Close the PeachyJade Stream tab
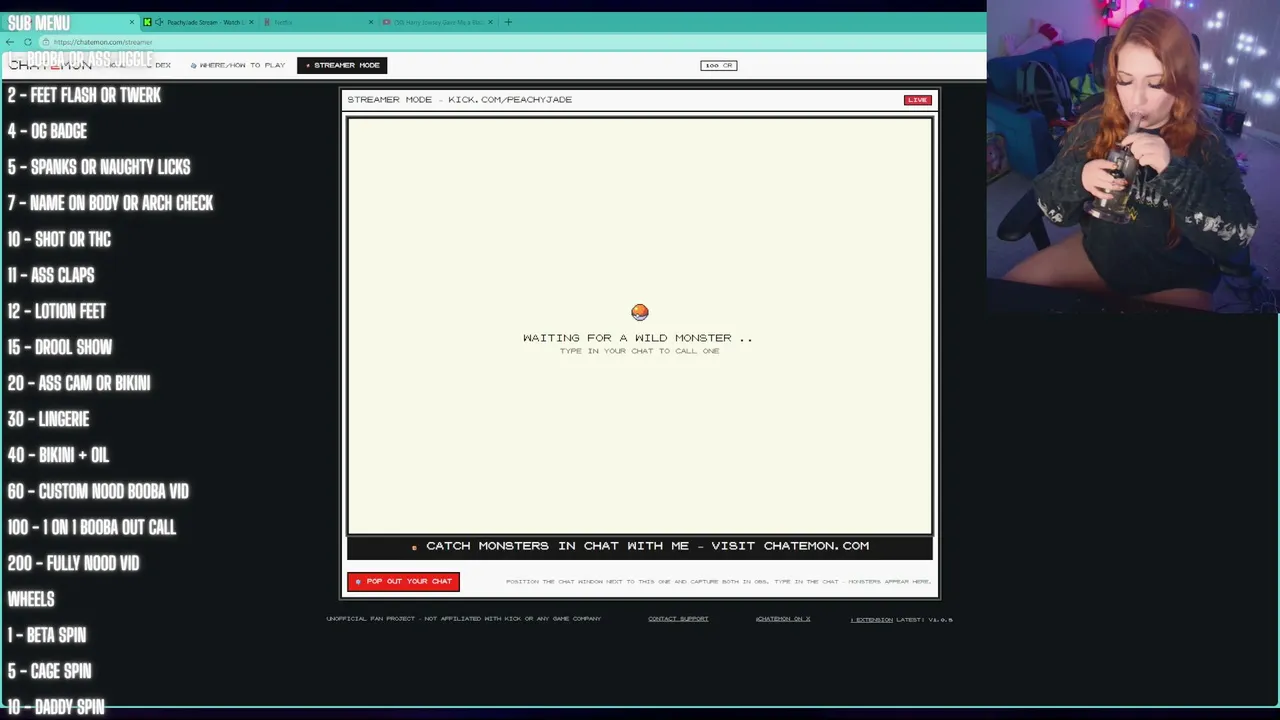This screenshot has width=1280, height=720. click(251, 22)
